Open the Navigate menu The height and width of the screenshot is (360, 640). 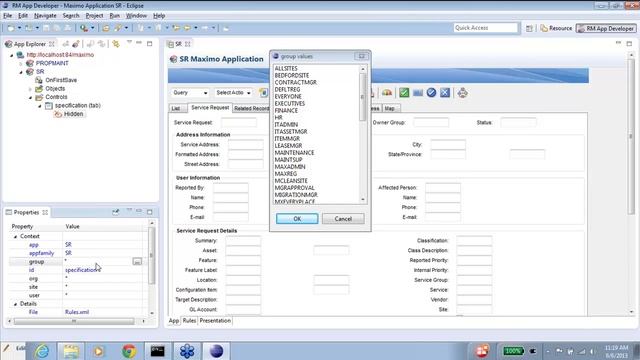(x=45, y=16)
